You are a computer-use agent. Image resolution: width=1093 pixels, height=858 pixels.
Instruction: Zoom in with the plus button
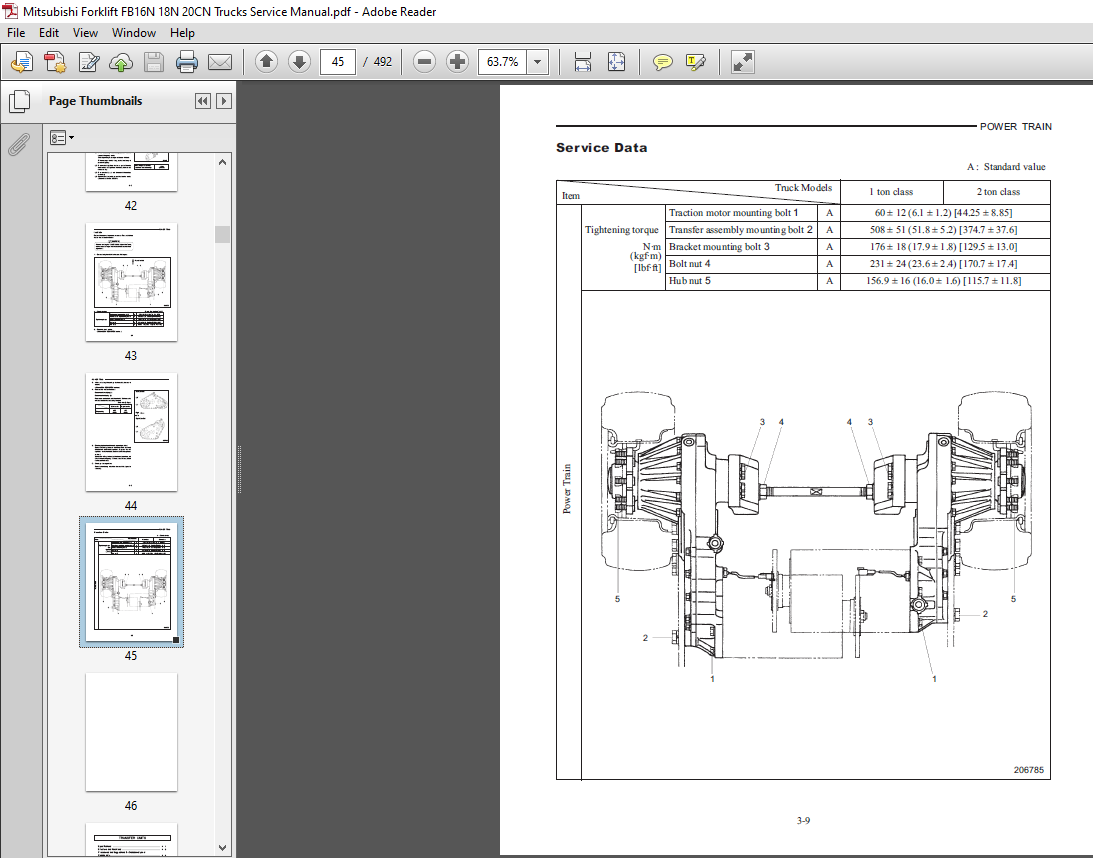(457, 62)
